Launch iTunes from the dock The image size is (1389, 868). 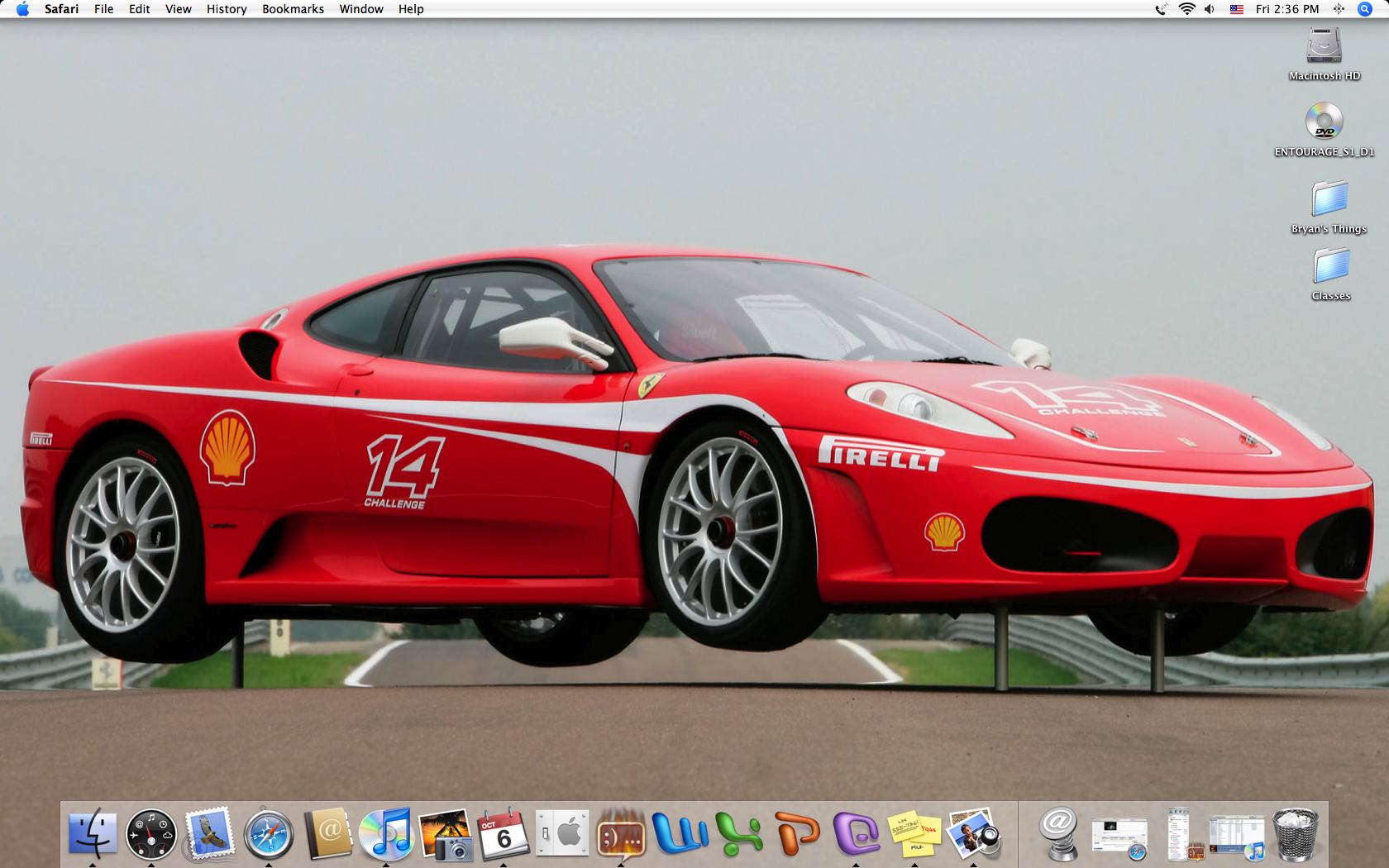pos(386,833)
